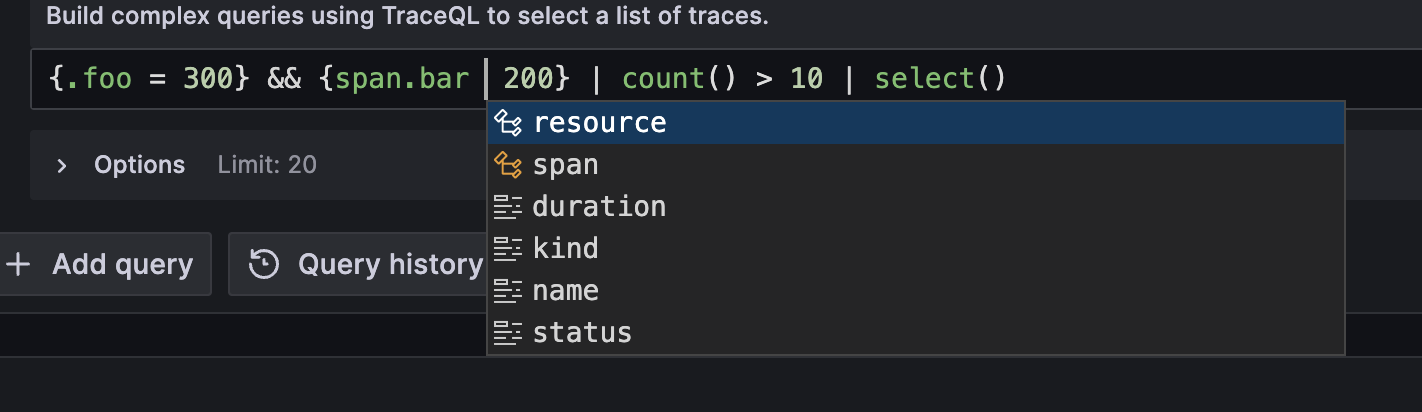The height and width of the screenshot is (412, 1422).
Task: Choose the 'span' scope suggestion
Action: pos(915,165)
